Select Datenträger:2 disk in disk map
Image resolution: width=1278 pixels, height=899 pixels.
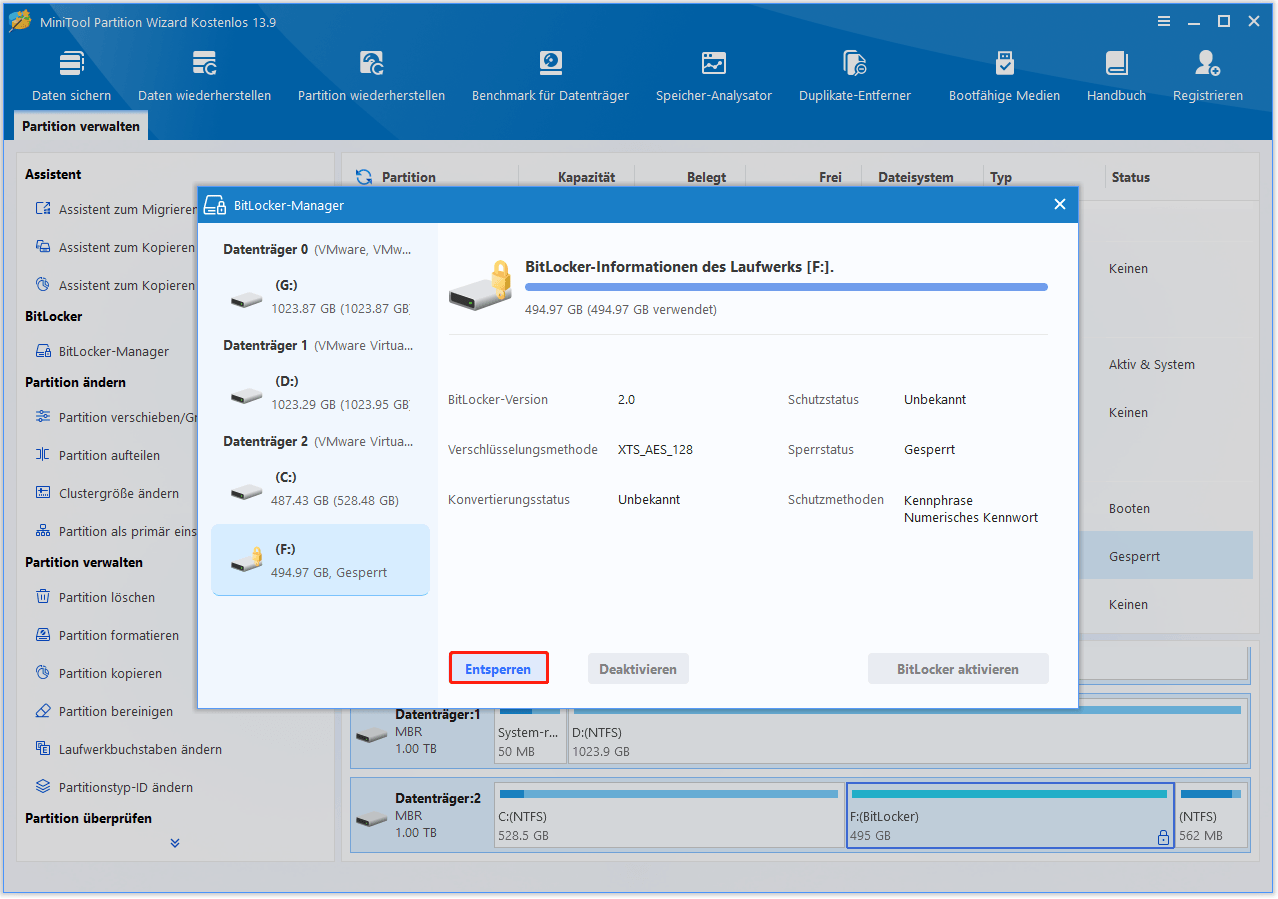(421, 815)
